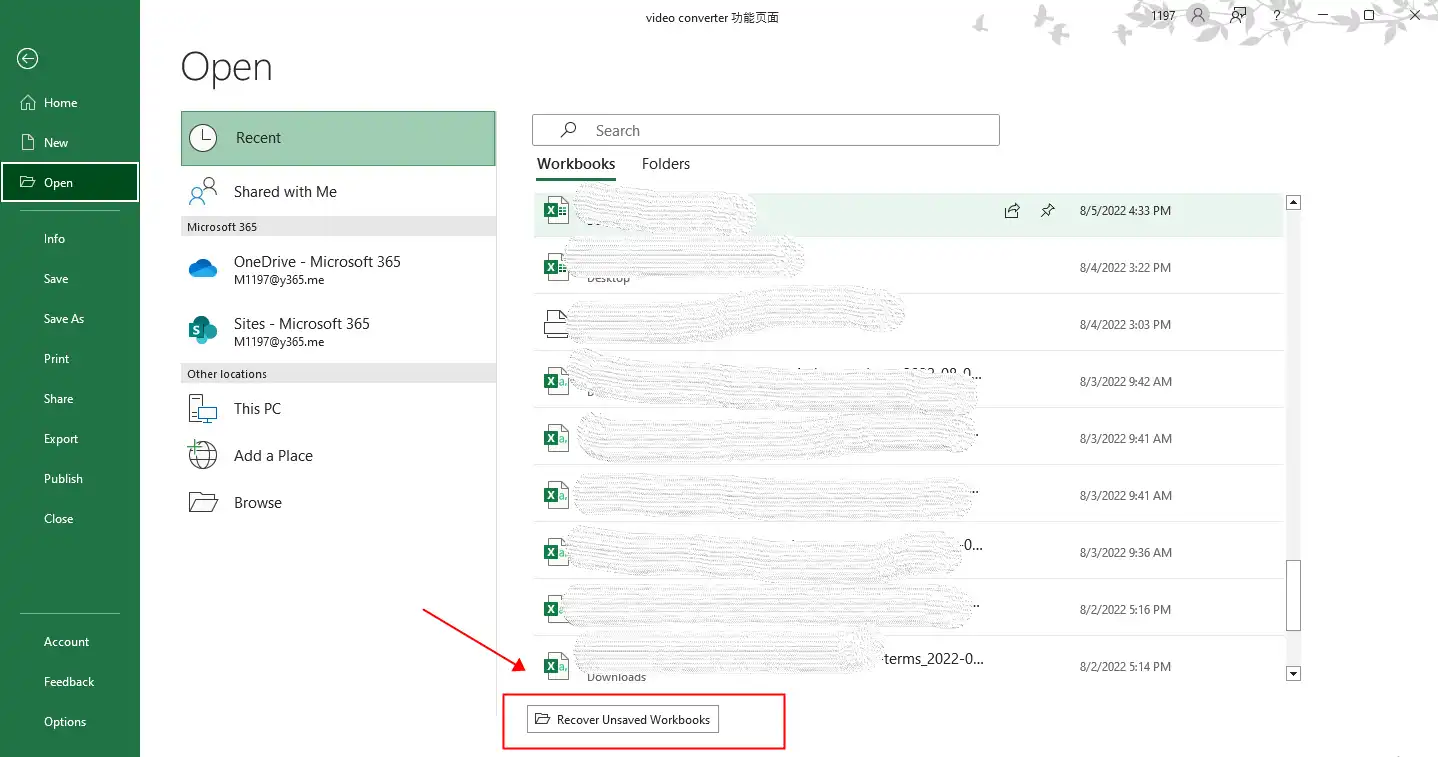Screen dimensions: 1438x757
Task: Click file icon of 8/2/2022 5:14 PM row
Action: pyautogui.click(x=555, y=665)
